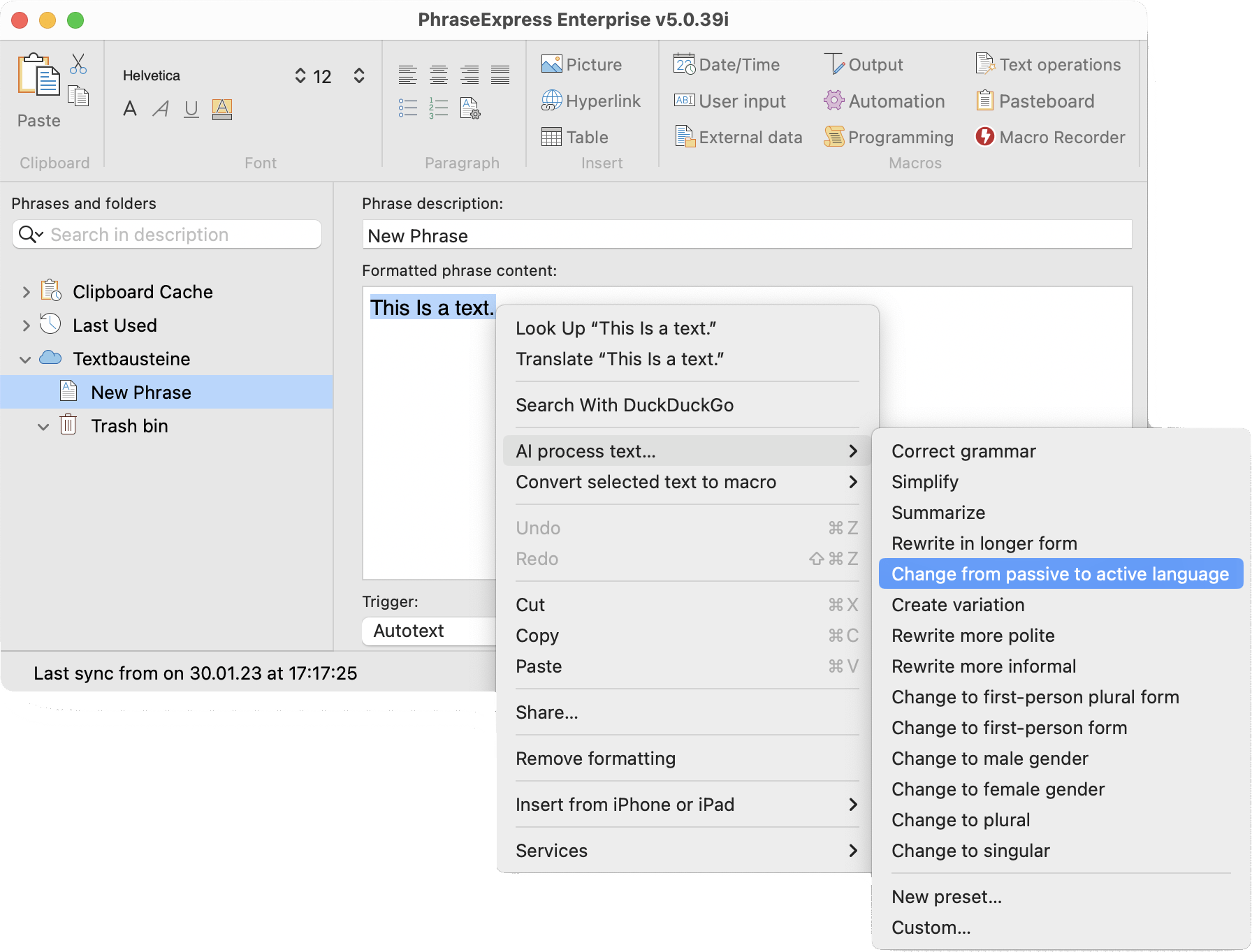Toggle italic font style
This screenshot has height=952, width=1252.
pyautogui.click(x=161, y=109)
